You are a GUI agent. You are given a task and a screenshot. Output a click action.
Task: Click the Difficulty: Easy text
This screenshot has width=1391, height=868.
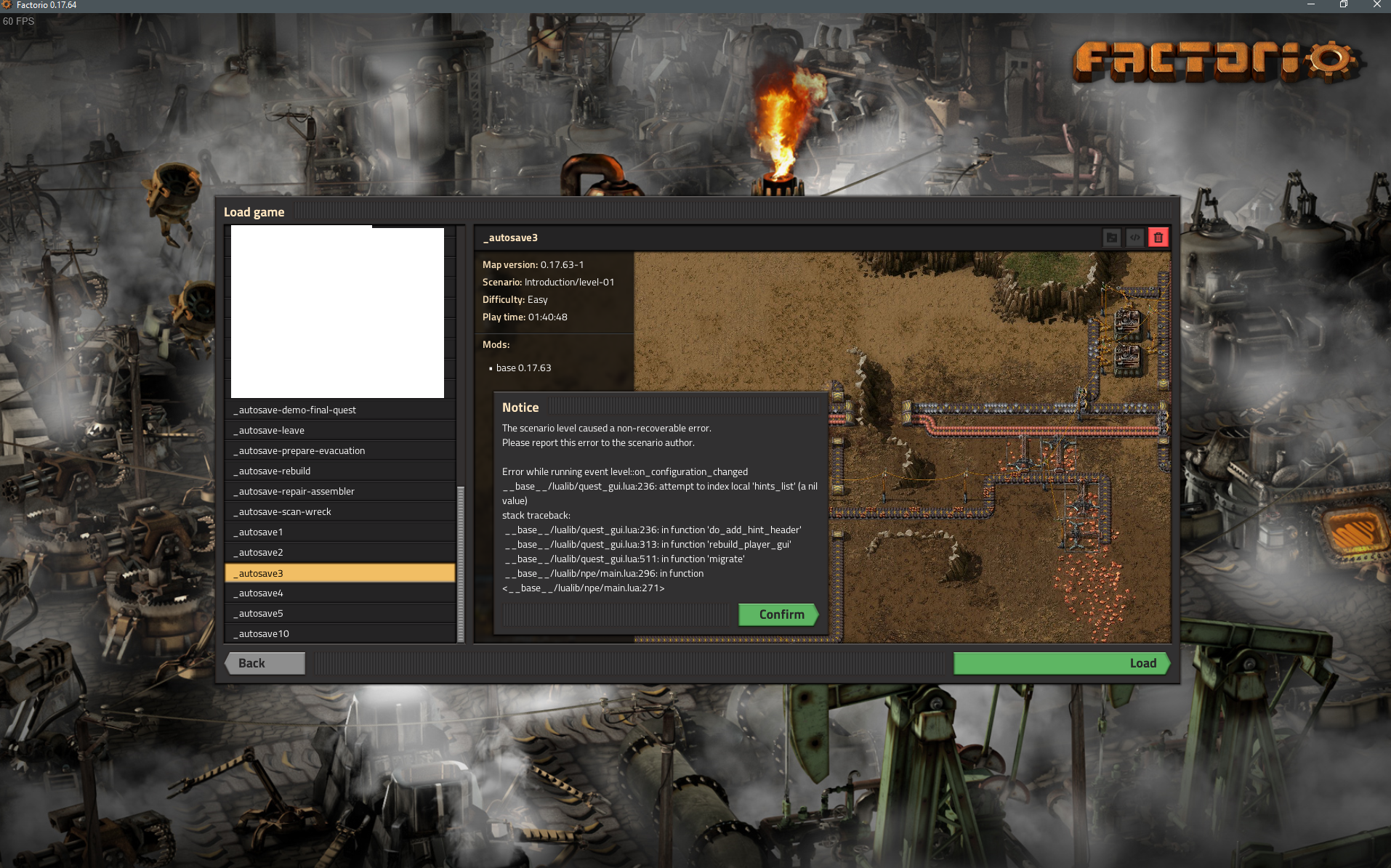pos(515,299)
